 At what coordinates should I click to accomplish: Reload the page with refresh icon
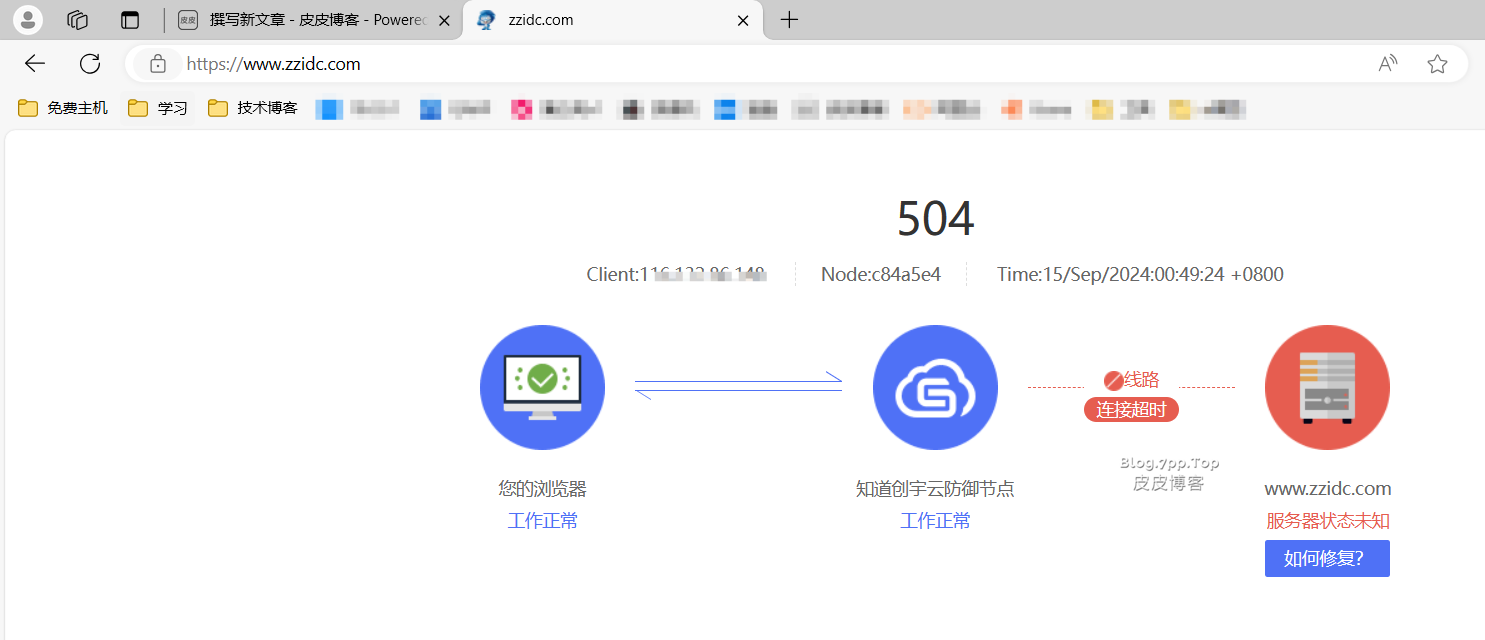pos(90,64)
